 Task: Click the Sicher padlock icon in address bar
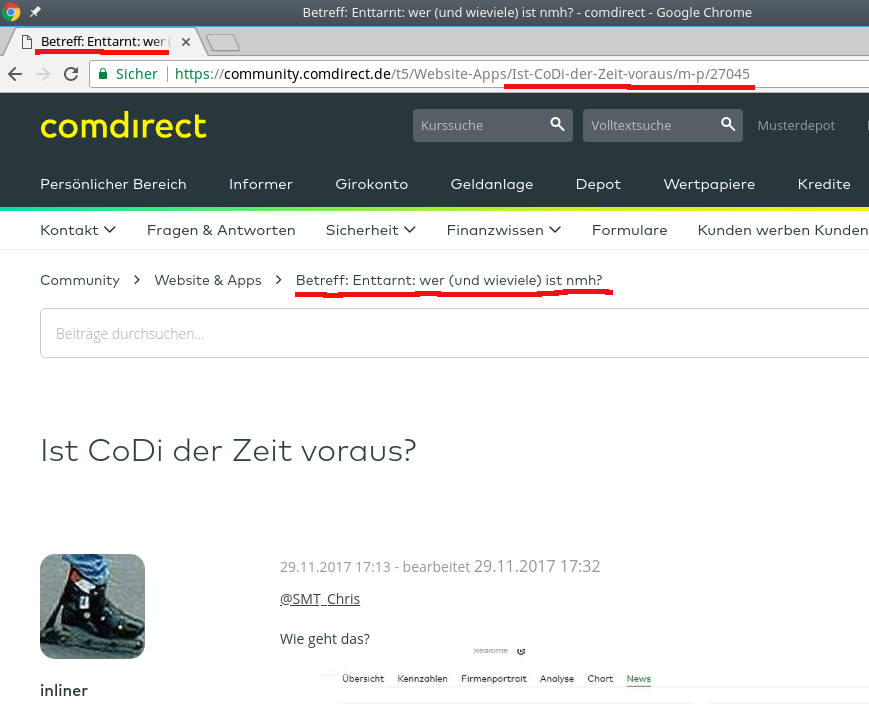103,73
